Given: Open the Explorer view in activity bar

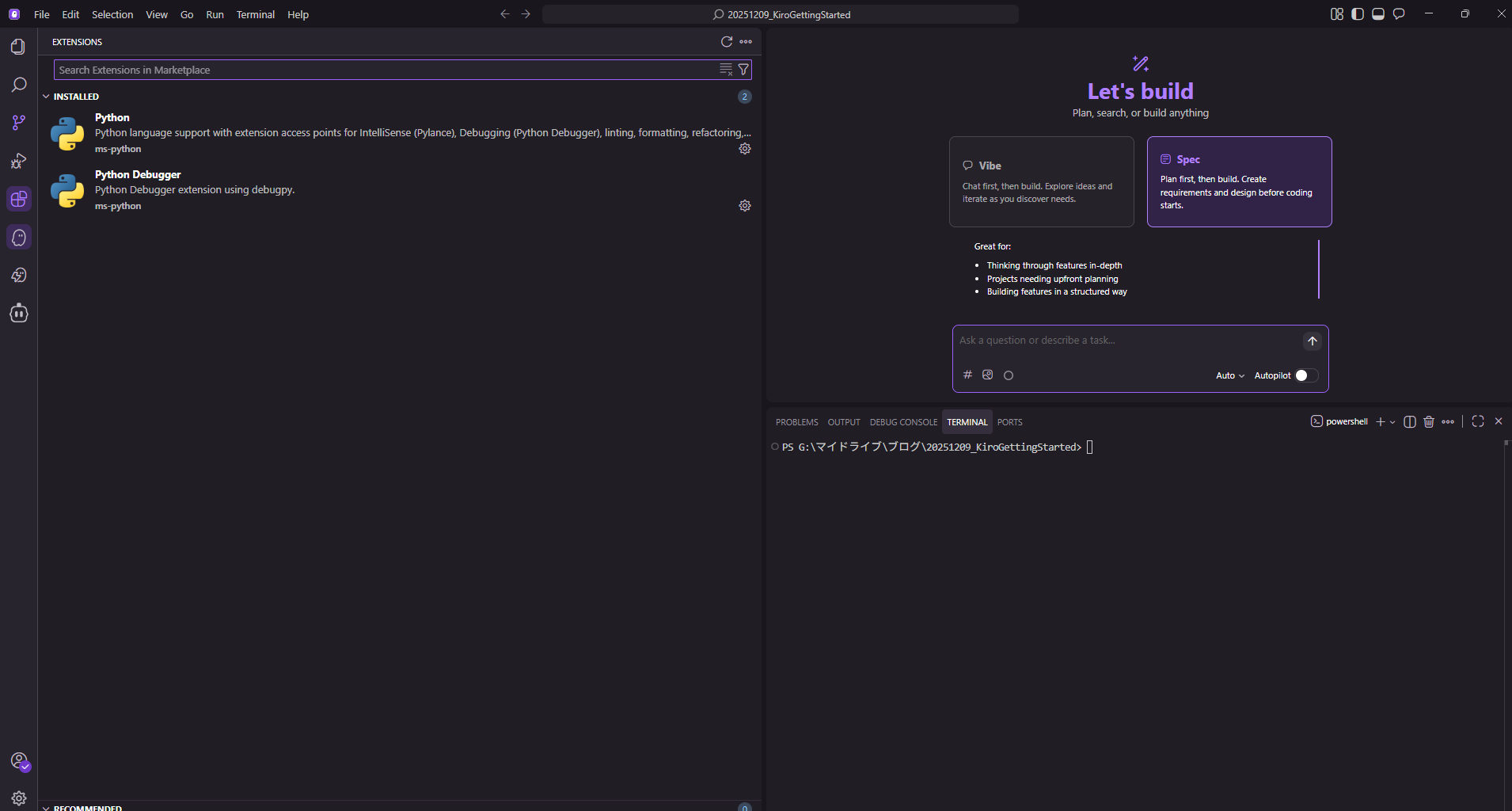Looking at the screenshot, I should click(x=18, y=47).
